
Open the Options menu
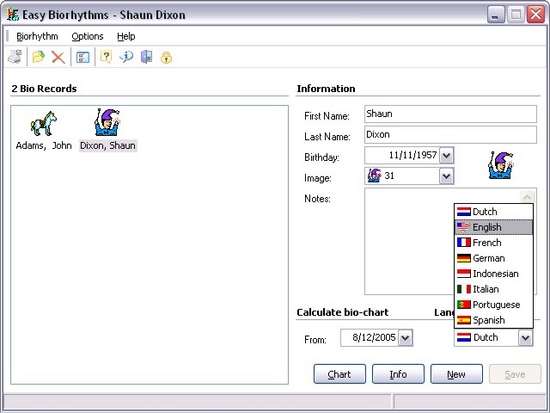pos(87,36)
